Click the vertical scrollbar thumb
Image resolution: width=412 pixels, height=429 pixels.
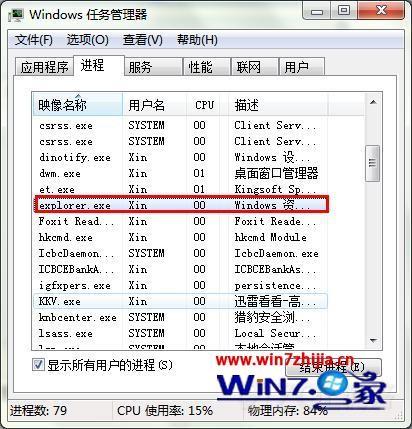(x=372, y=163)
